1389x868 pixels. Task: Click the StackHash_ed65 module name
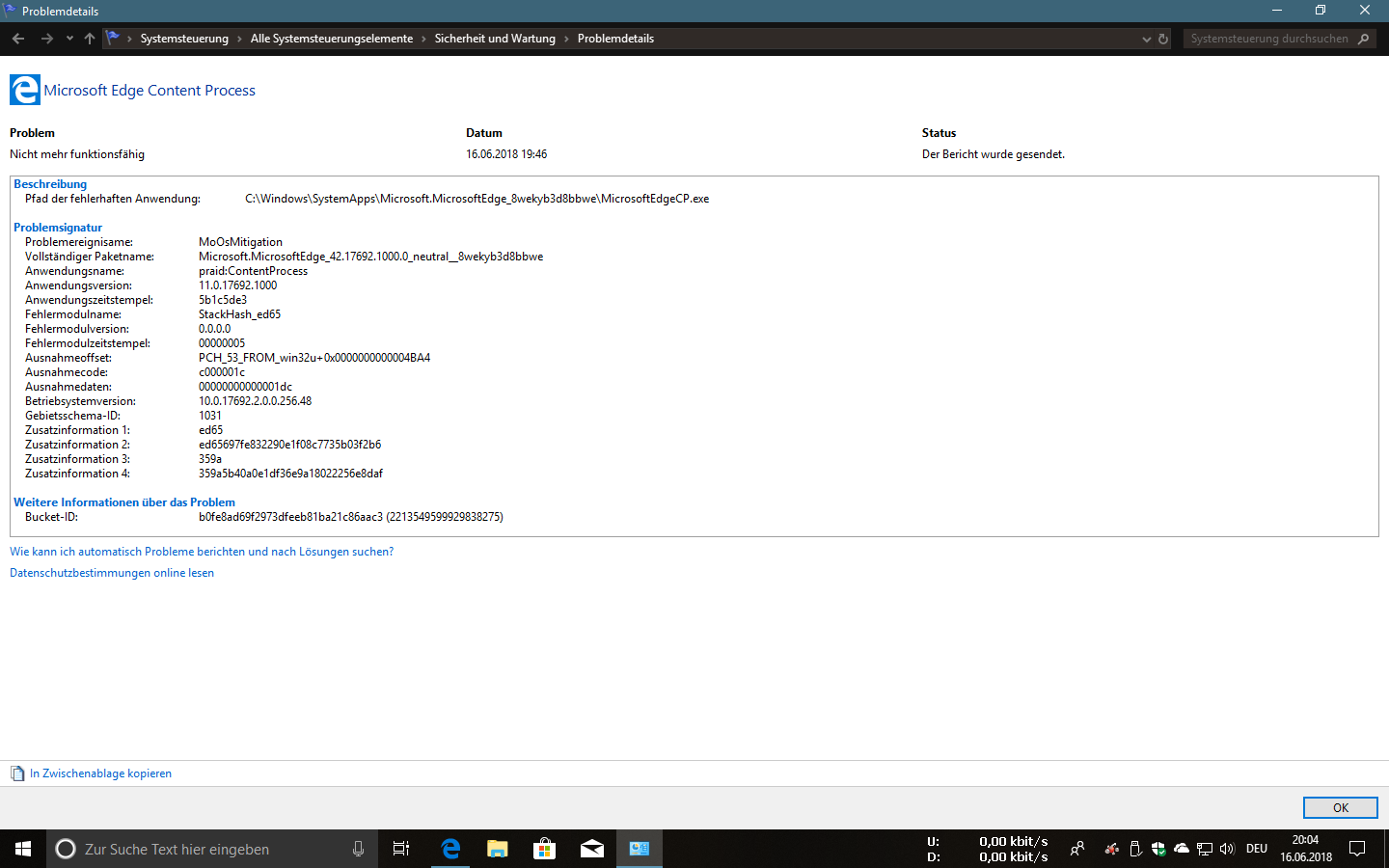239,314
